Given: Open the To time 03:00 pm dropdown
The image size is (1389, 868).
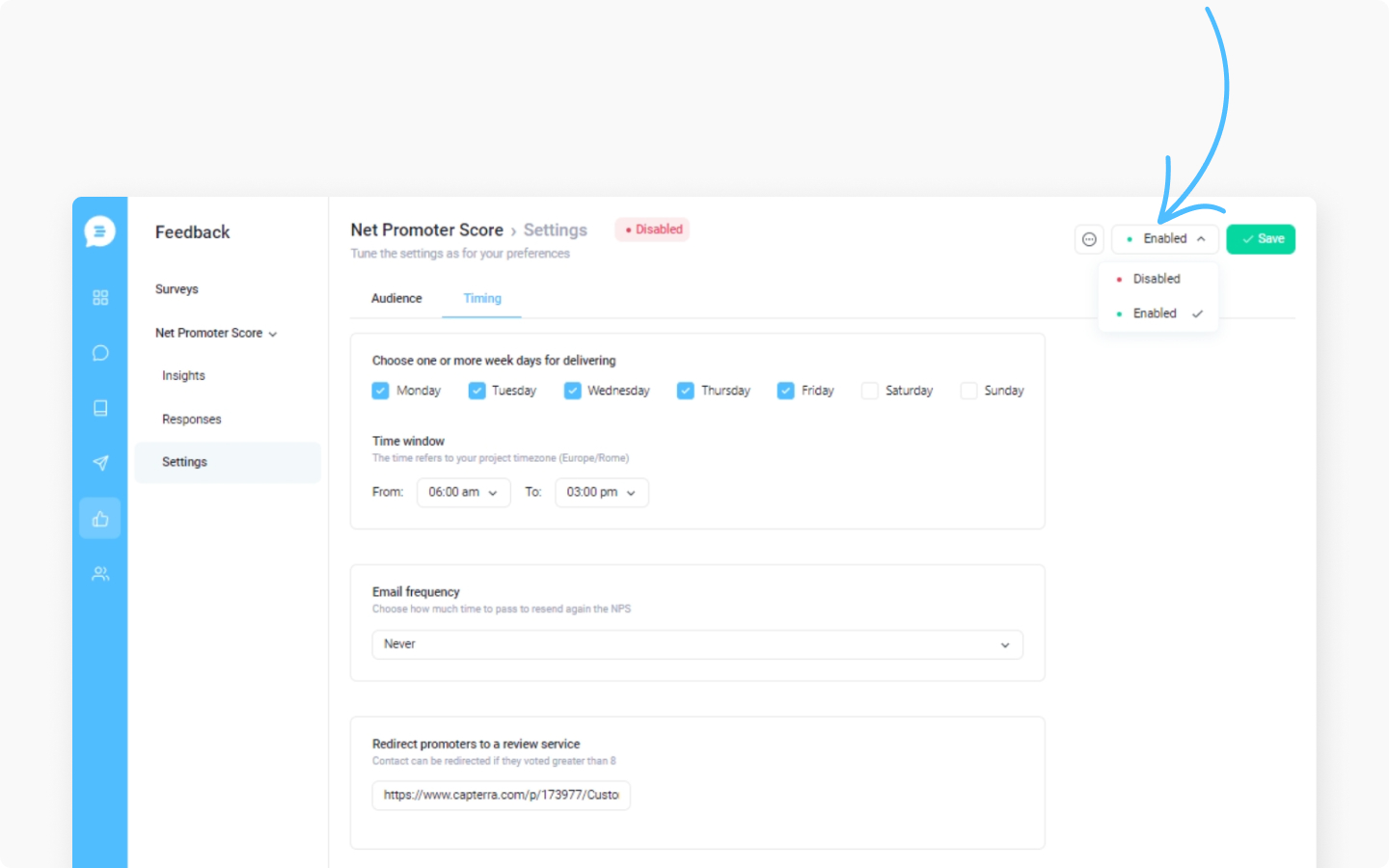Looking at the screenshot, I should point(602,492).
